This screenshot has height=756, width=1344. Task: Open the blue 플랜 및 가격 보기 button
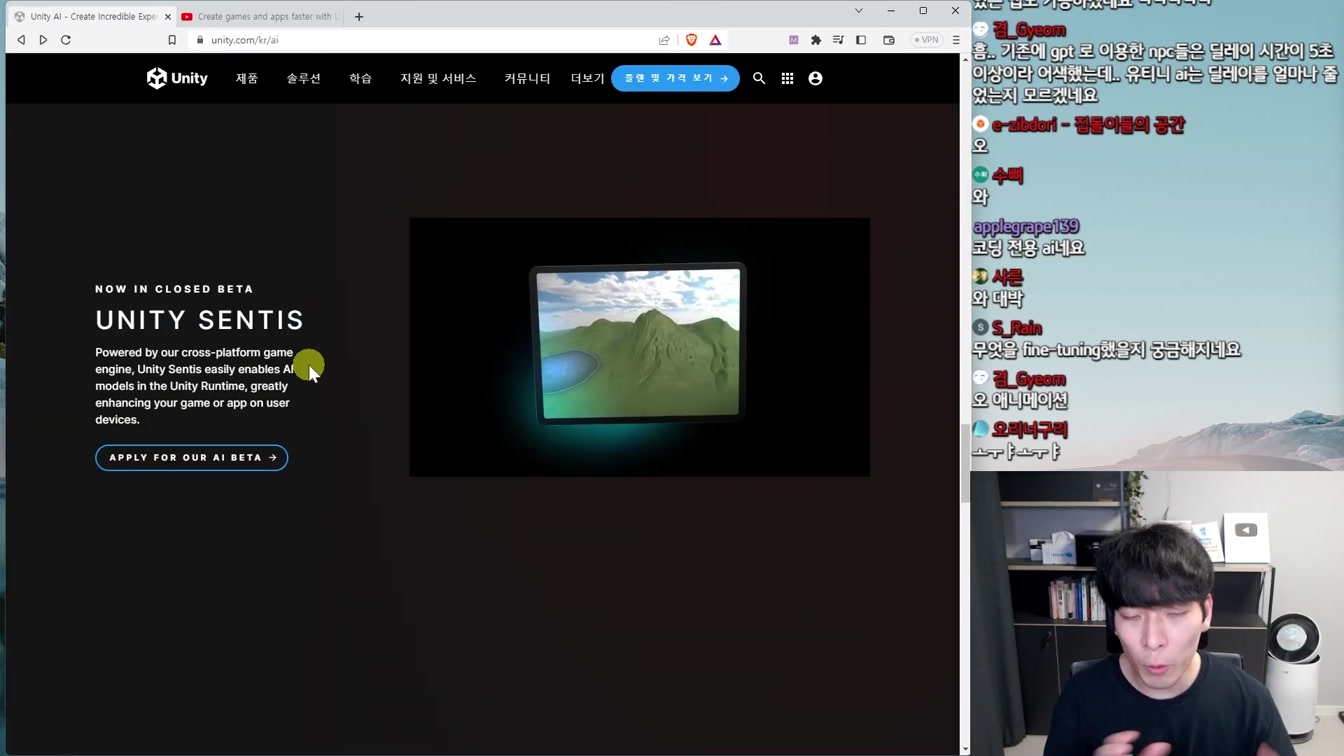[x=675, y=78]
